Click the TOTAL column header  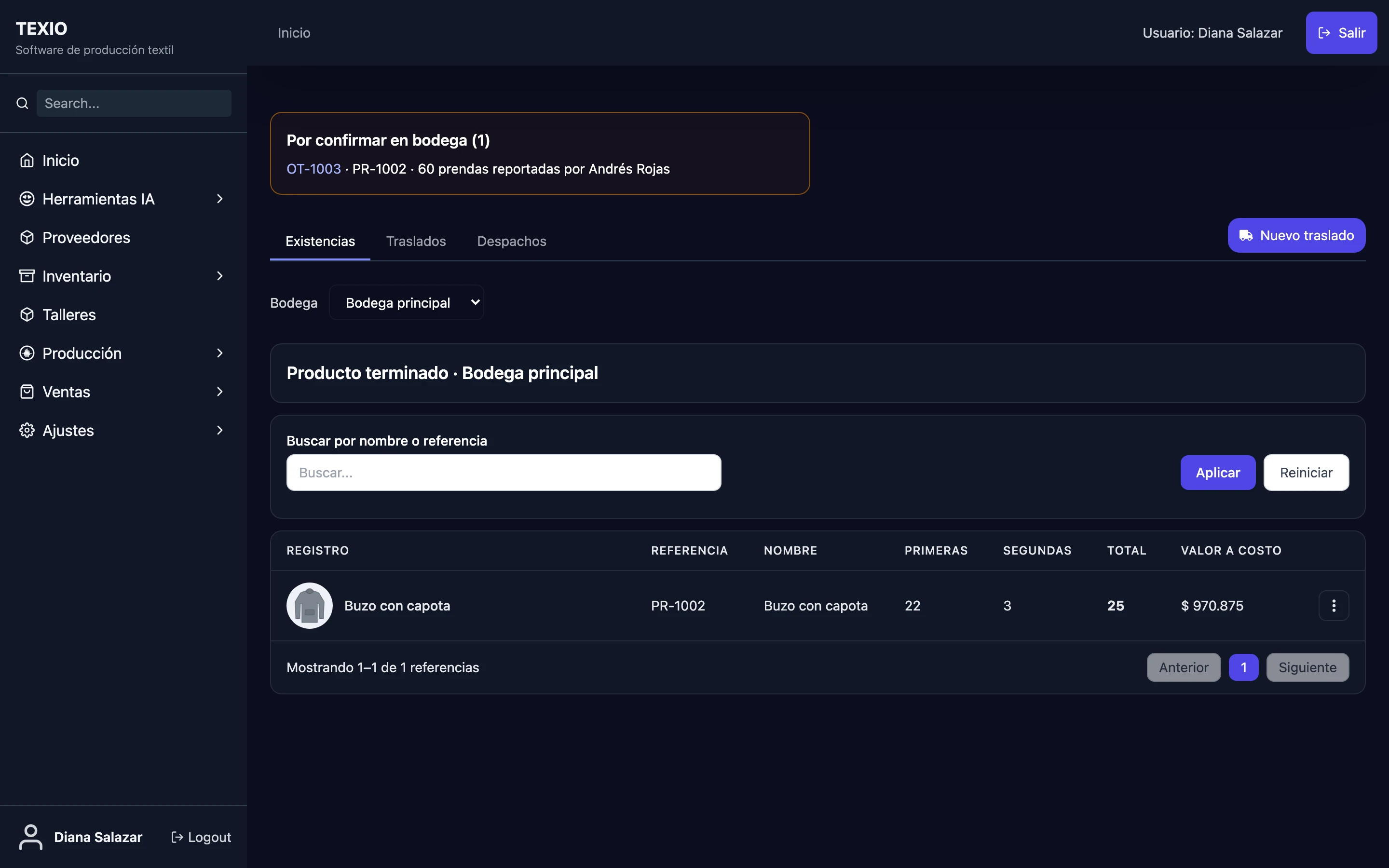pyautogui.click(x=1126, y=551)
